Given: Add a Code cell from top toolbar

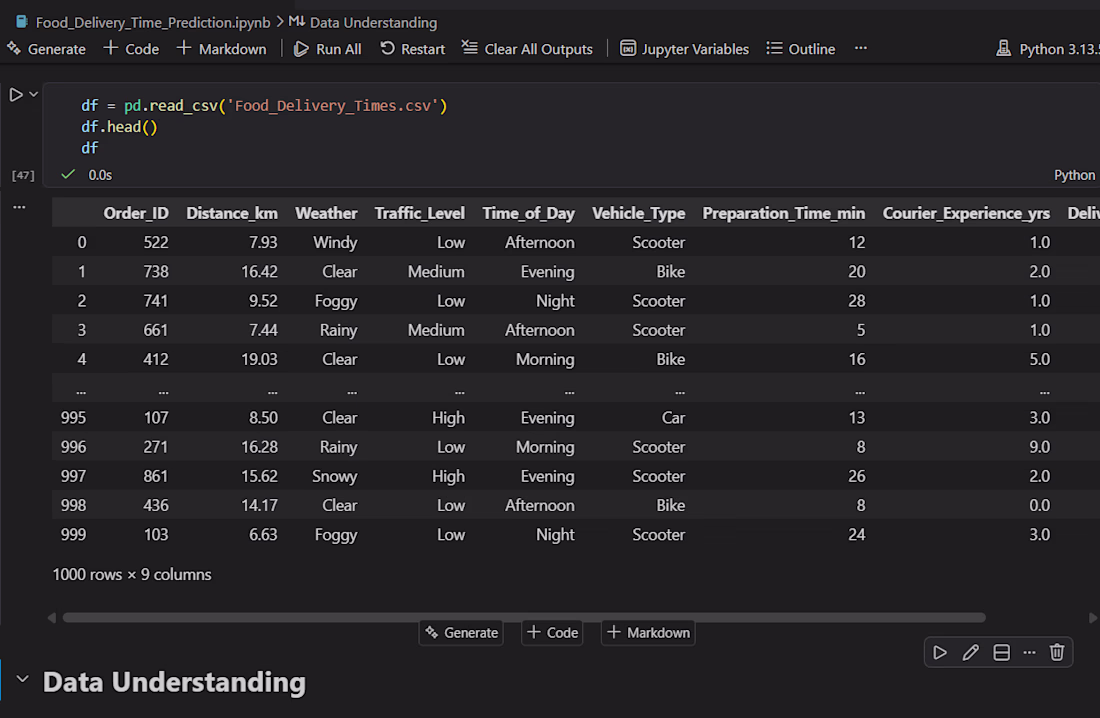Looking at the screenshot, I should point(131,49).
